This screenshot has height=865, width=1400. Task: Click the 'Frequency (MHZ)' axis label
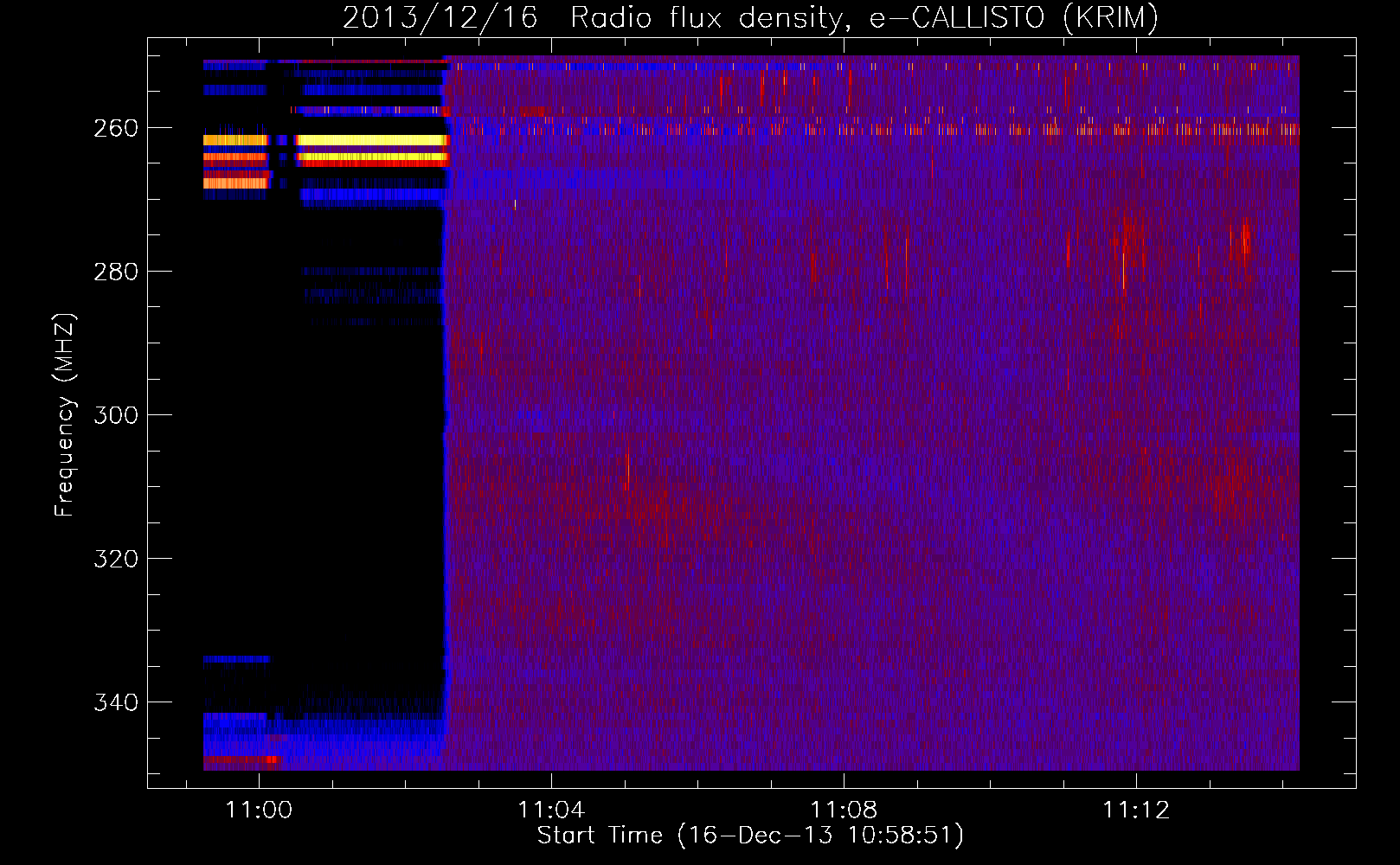65,414
